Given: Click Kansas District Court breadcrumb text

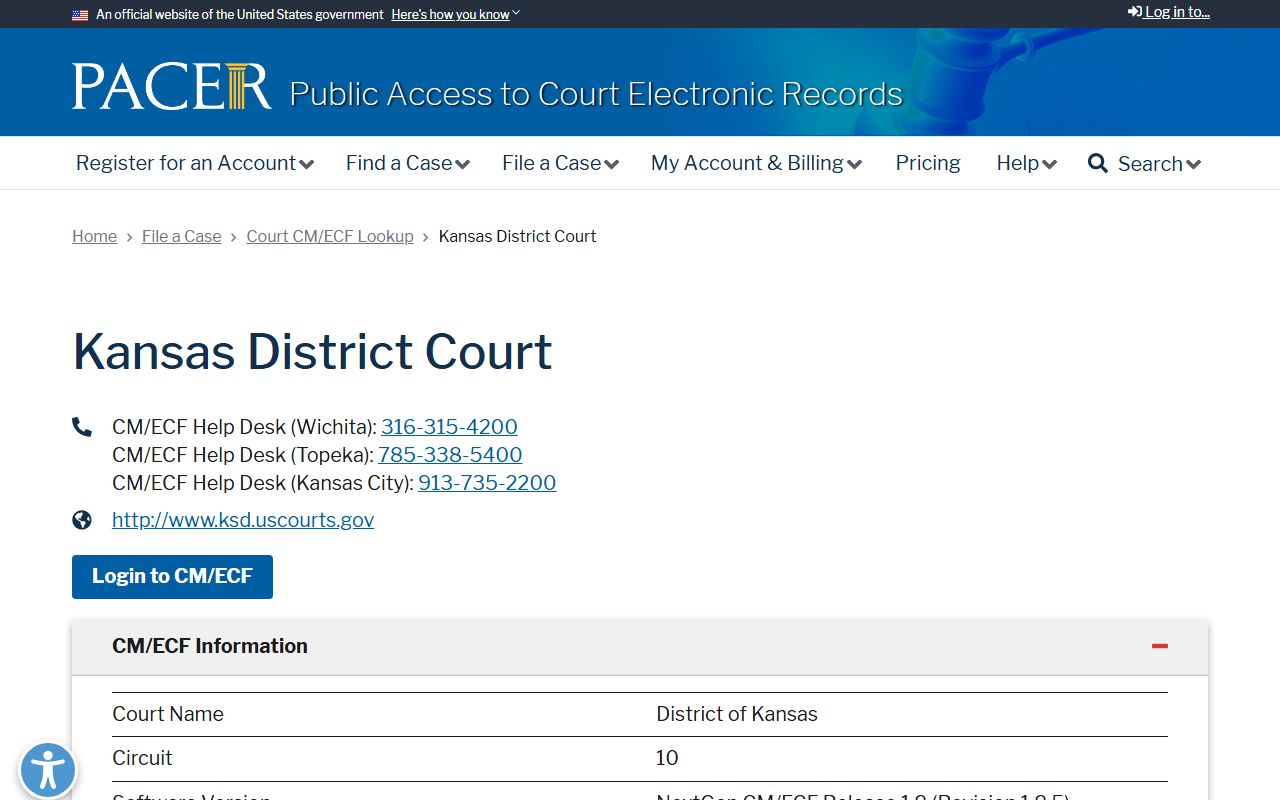Looking at the screenshot, I should (x=517, y=236).
